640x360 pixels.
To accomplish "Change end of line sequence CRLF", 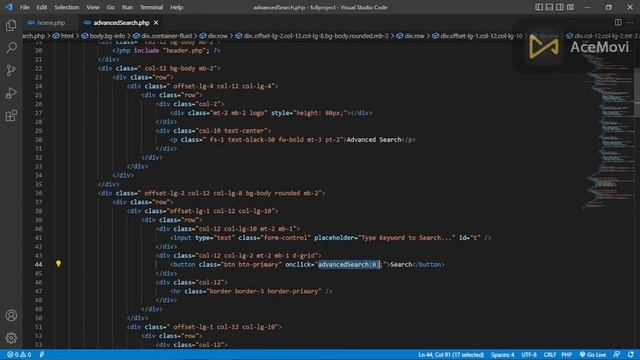I will click(550, 355).
